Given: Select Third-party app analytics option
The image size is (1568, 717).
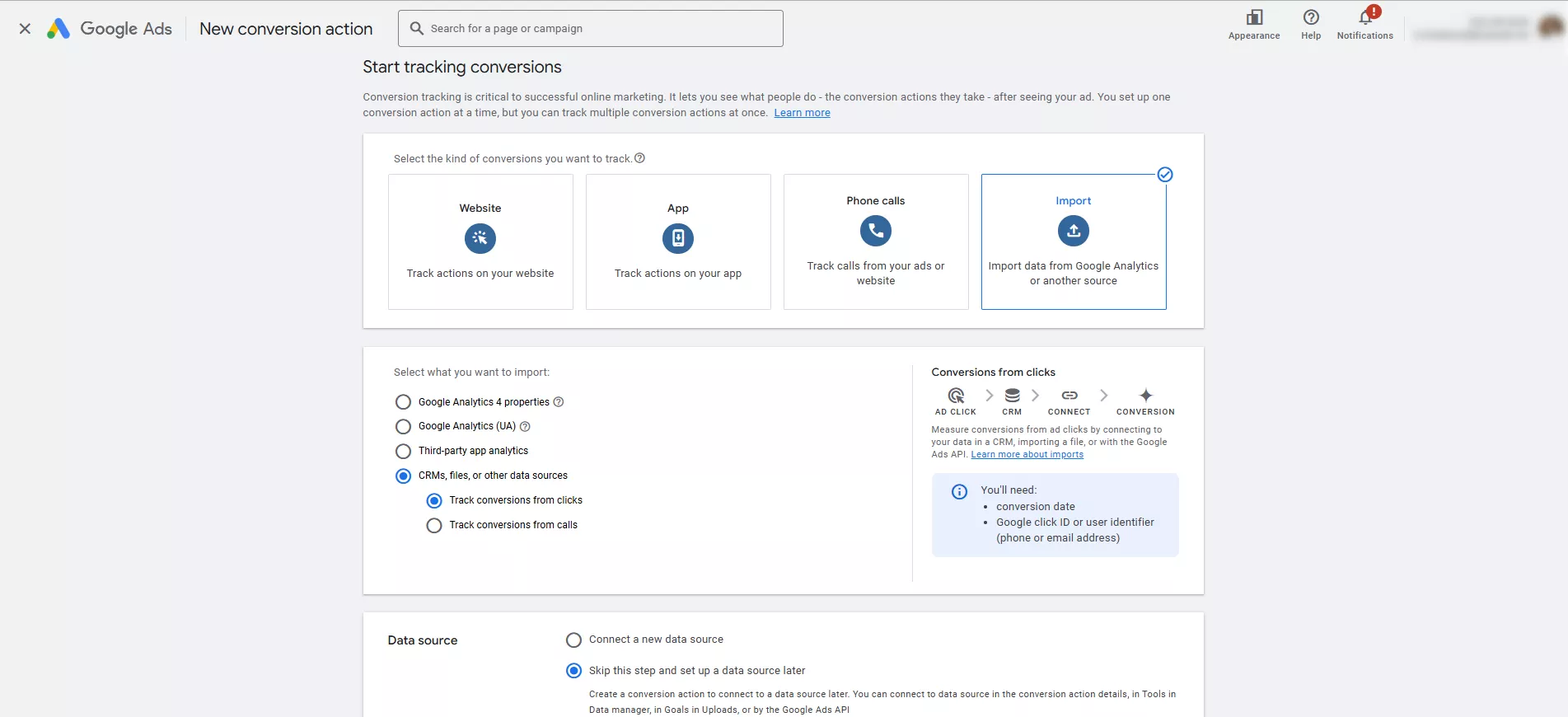Looking at the screenshot, I should coord(403,452).
